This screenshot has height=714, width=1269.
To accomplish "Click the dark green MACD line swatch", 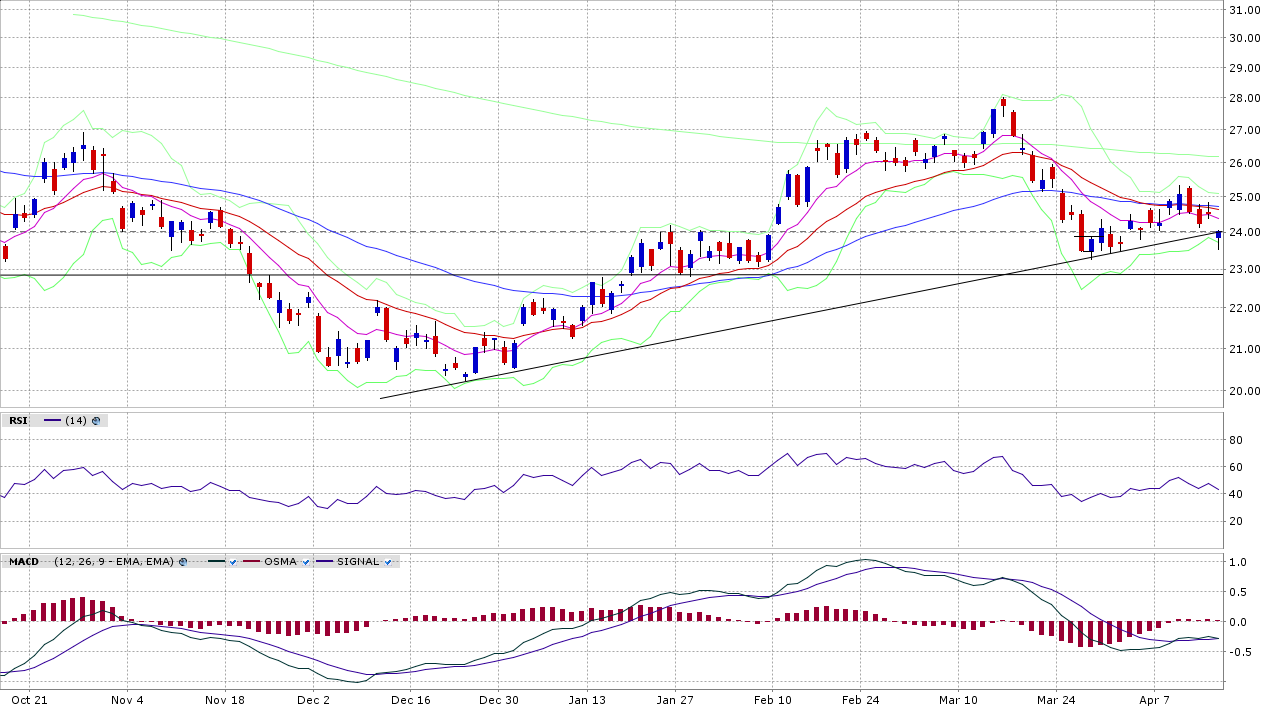I will 216,561.
